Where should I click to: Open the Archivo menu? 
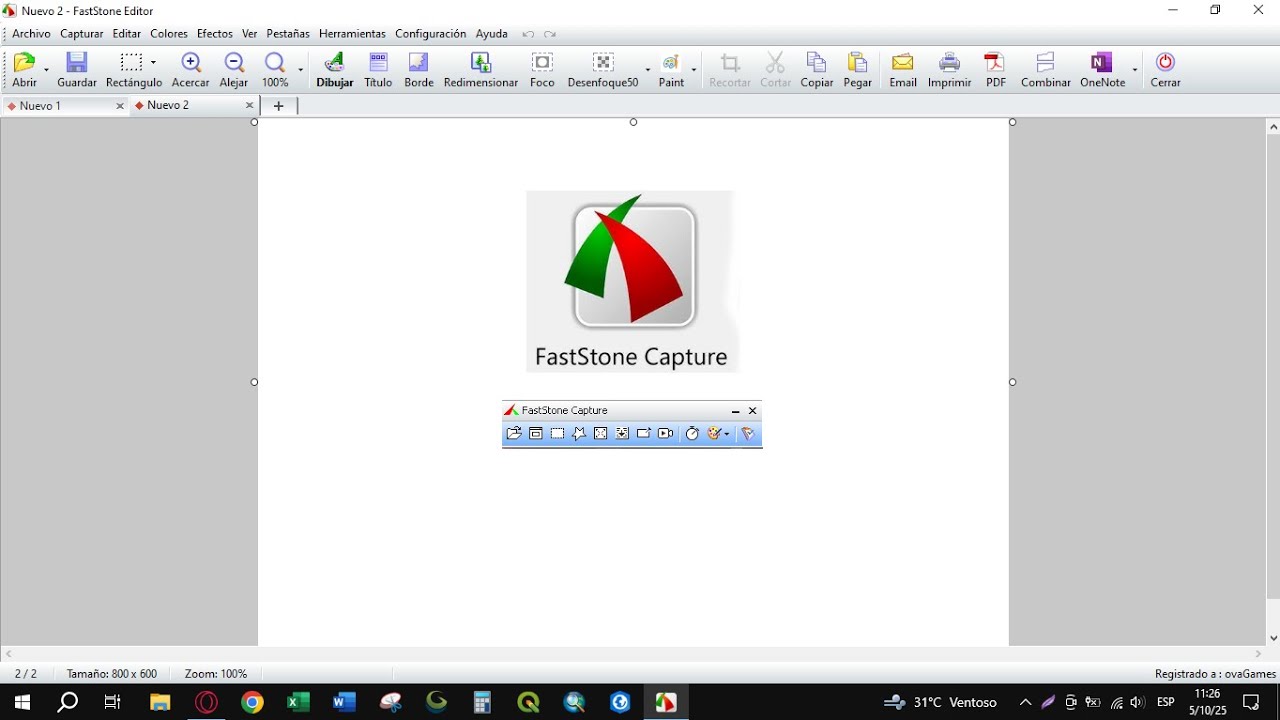pos(31,34)
